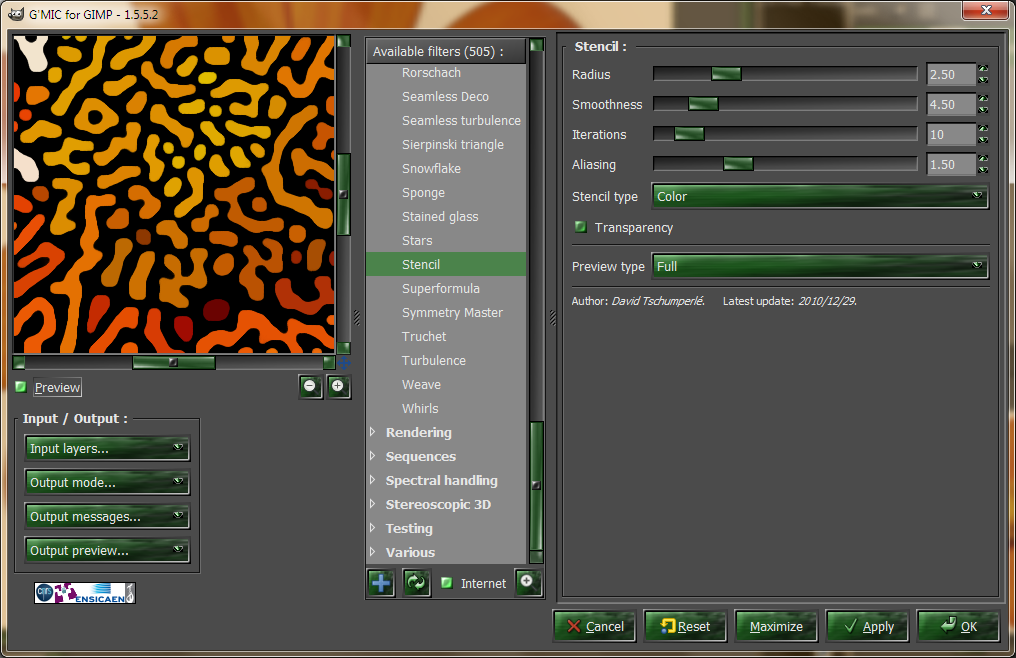Click the Cancel button
Viewport: 1016px width, 658px height.
[594, 626]
